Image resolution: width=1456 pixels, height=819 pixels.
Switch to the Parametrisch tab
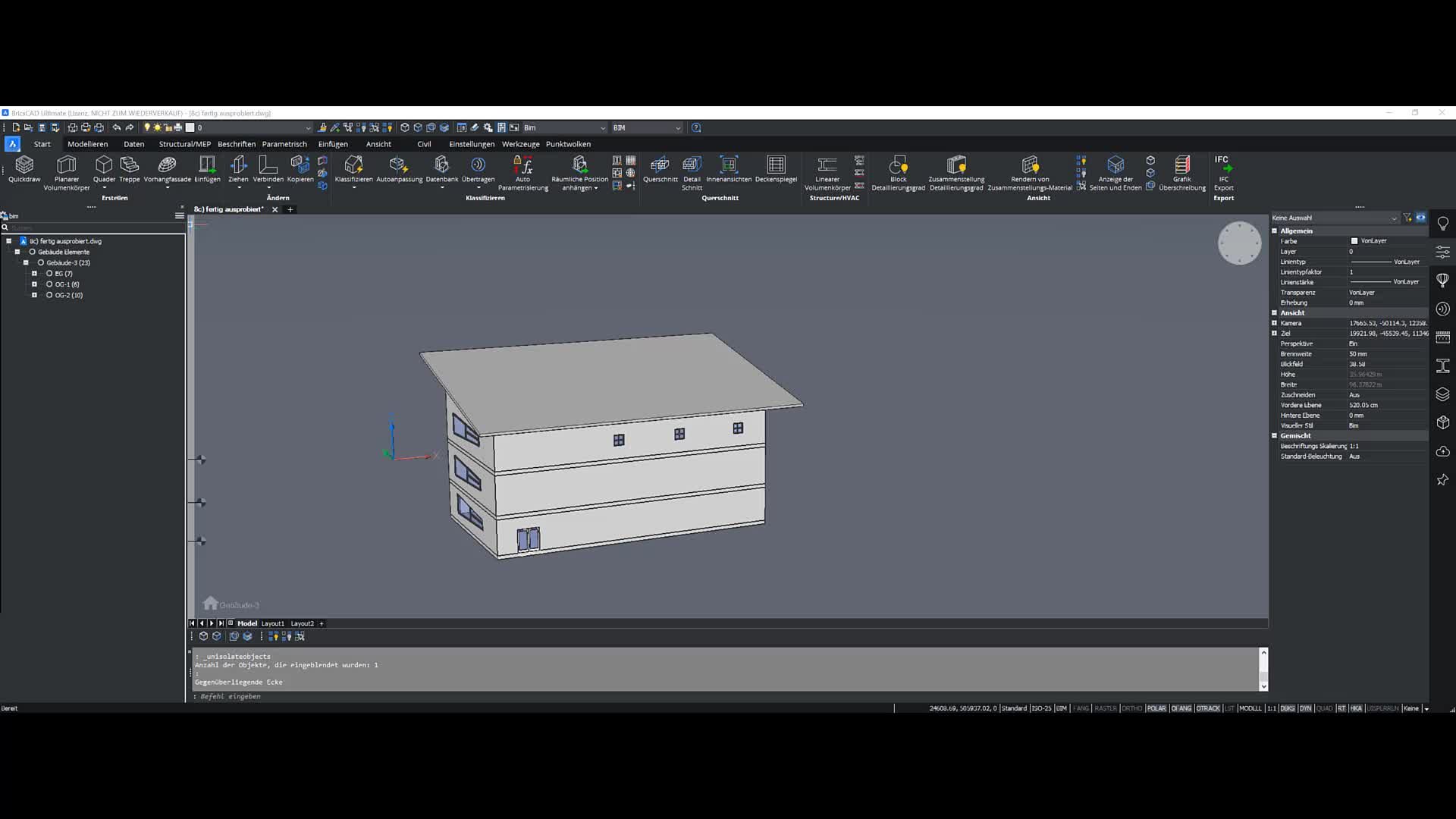[284, 144]
